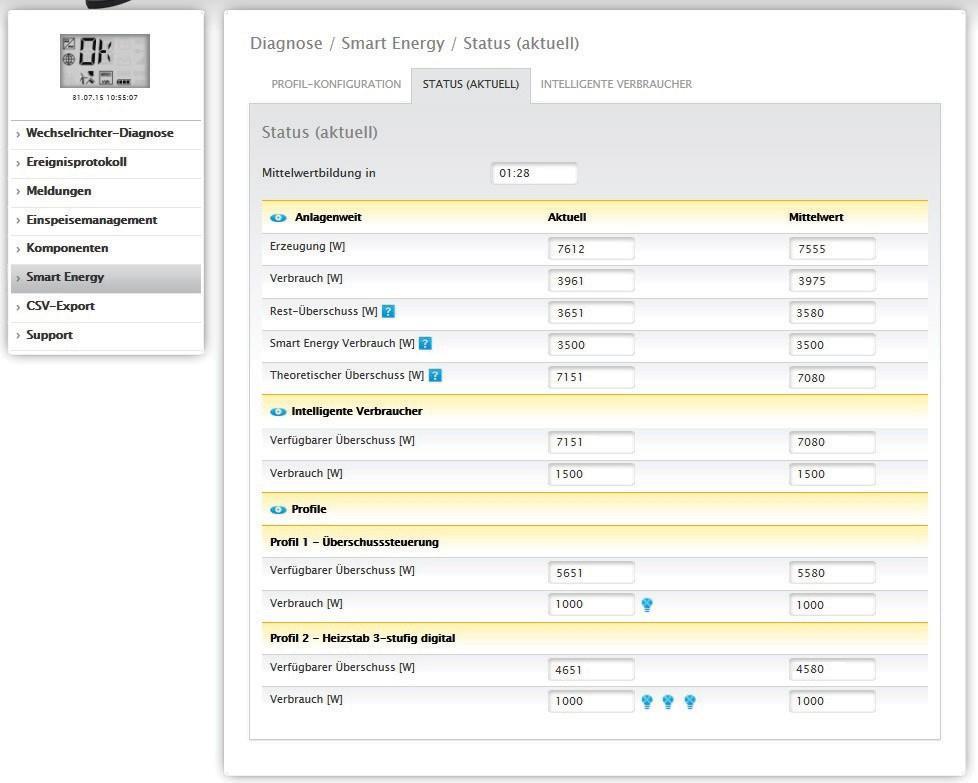Screen dimensions: 978x783
Task: Click Rest-Überschuss Mittelwert field 3580
Action: (x=832, y=313)
